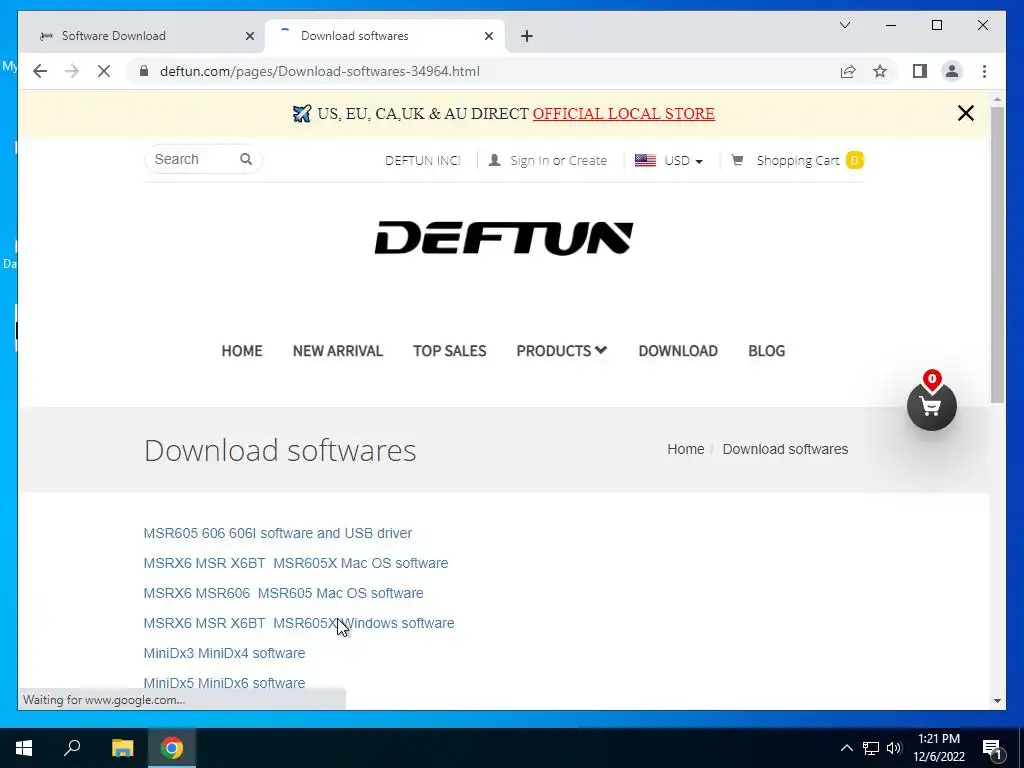Click Chrome icon in taskbar
The width and height of the screenshot is (1024, 768).
click(x=172, y=748)
